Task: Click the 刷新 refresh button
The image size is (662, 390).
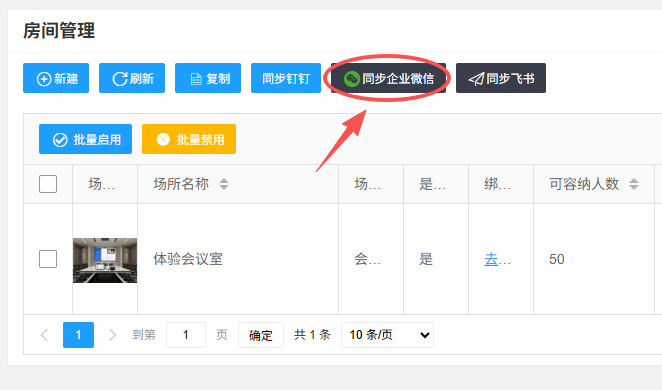Action: (132, 78)
